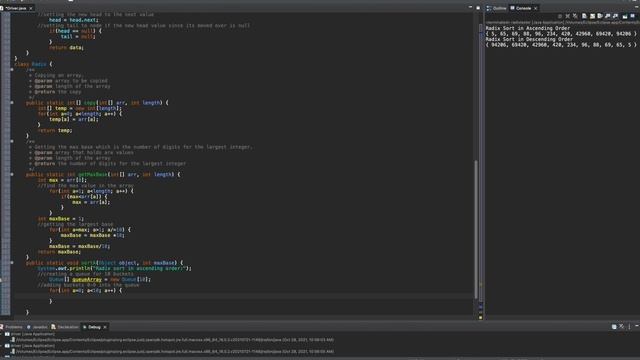The width and height of the screenshot is (640, 360).
Task: Close the Console tab
Action: point(536,8)
